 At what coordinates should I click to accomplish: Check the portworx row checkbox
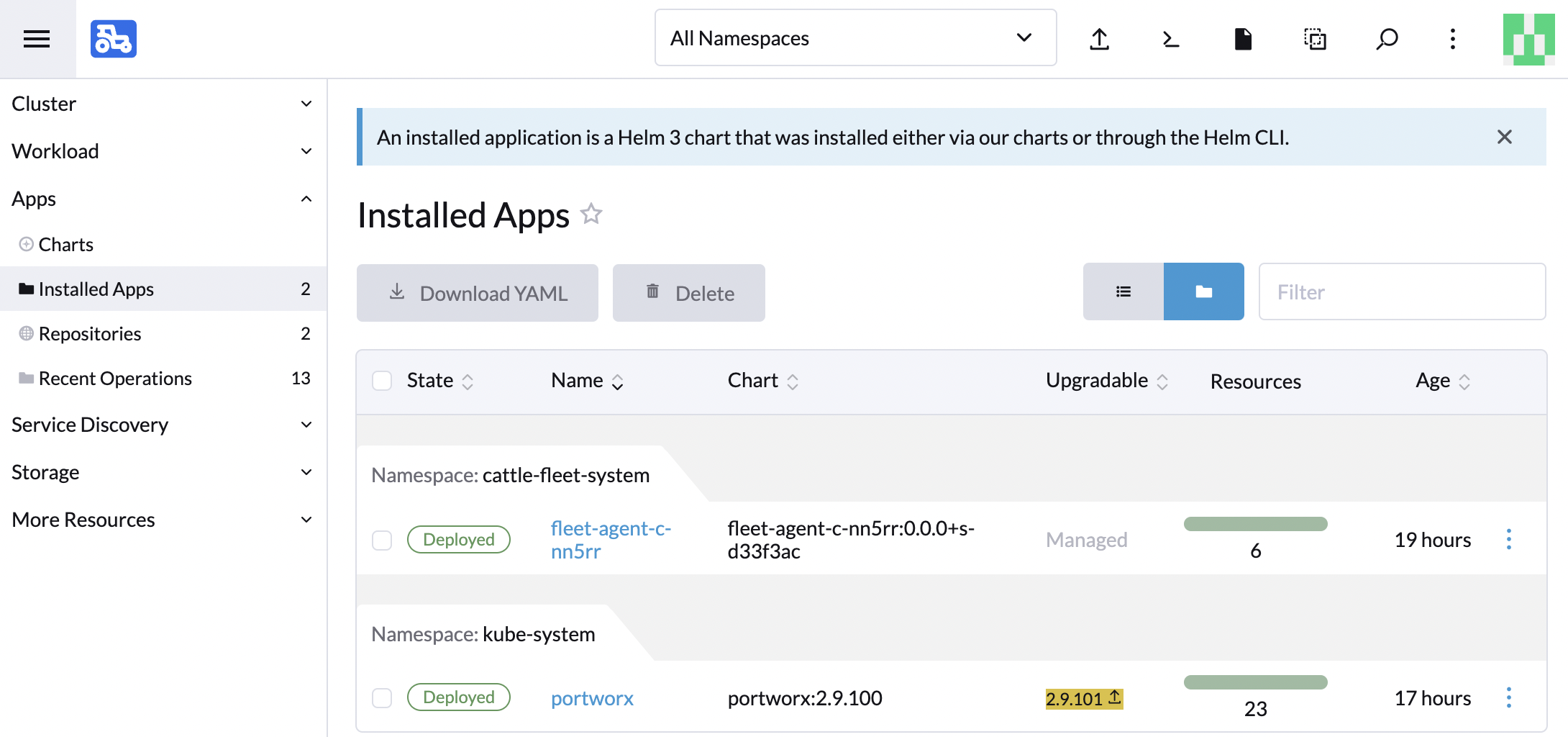click(x=382, y=698)
